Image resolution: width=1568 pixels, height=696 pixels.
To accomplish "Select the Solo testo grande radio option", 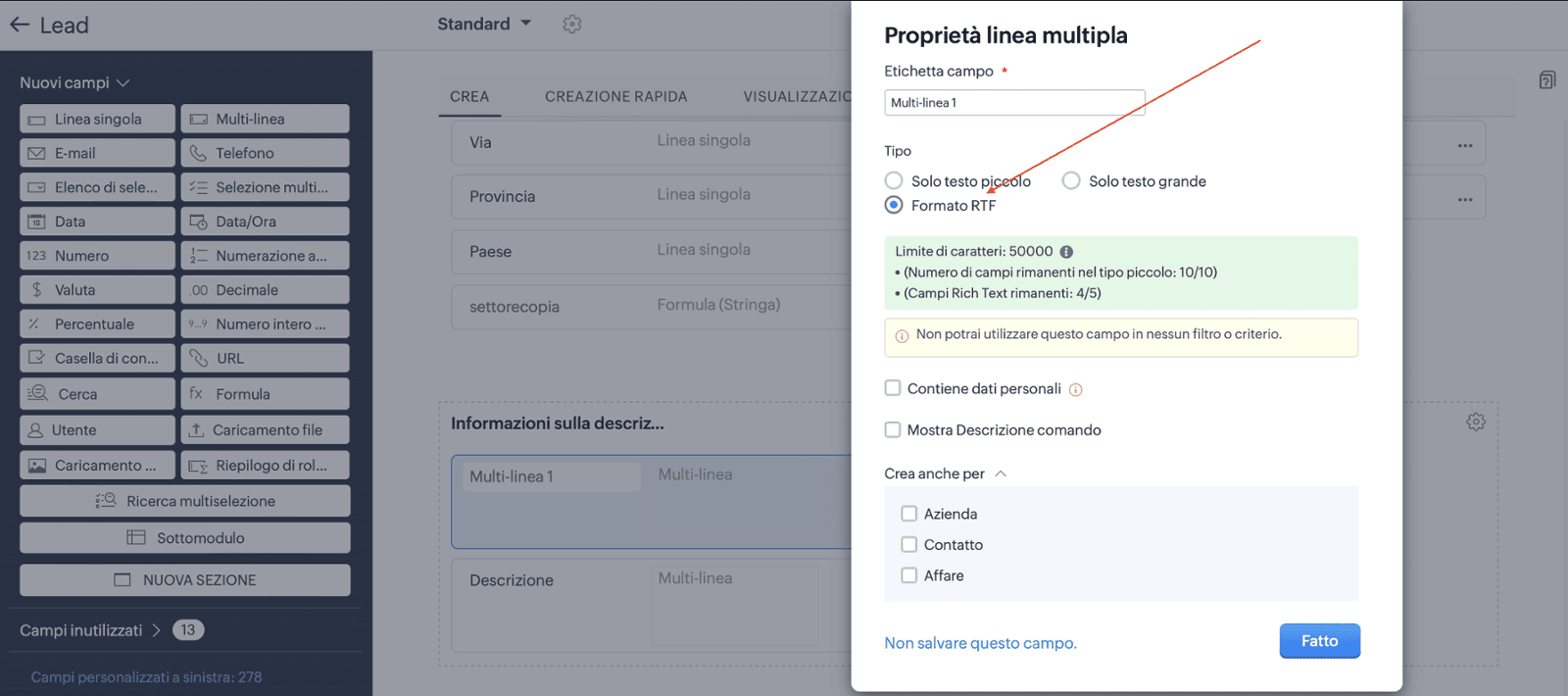I will [1071, 180].
